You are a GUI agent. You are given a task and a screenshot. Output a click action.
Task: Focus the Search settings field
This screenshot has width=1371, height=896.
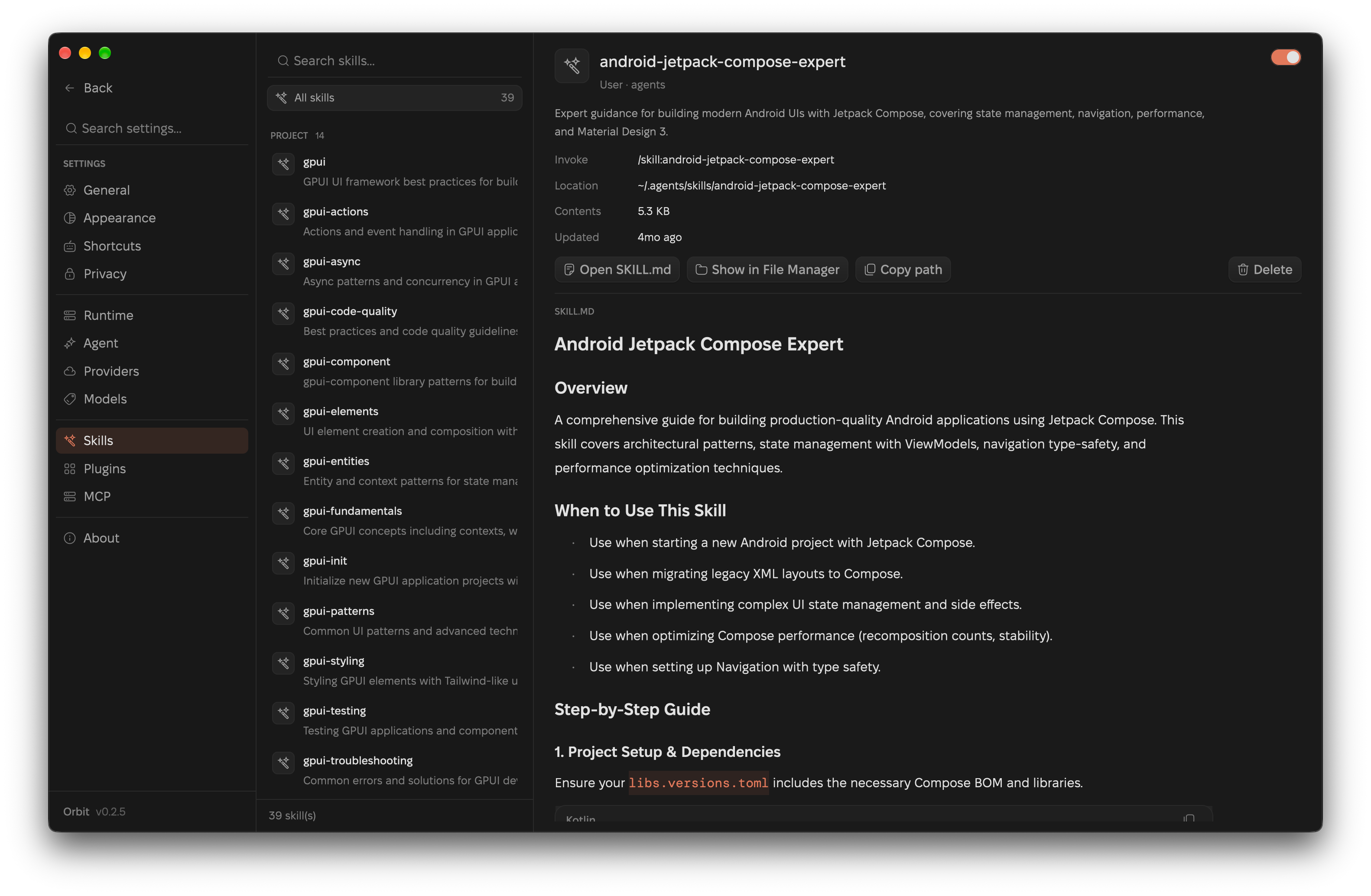pos(152,128)
